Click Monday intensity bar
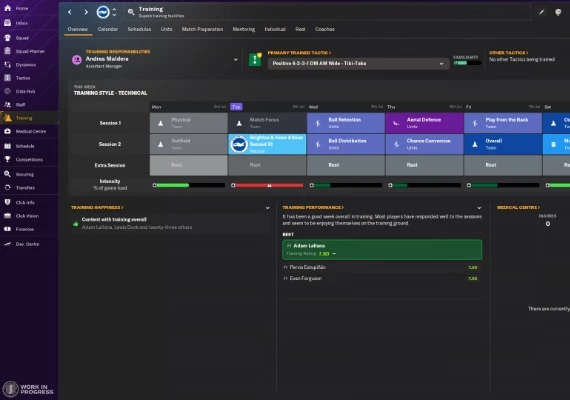The height and width of the screenshot is (400, 570). click(189, 185)
